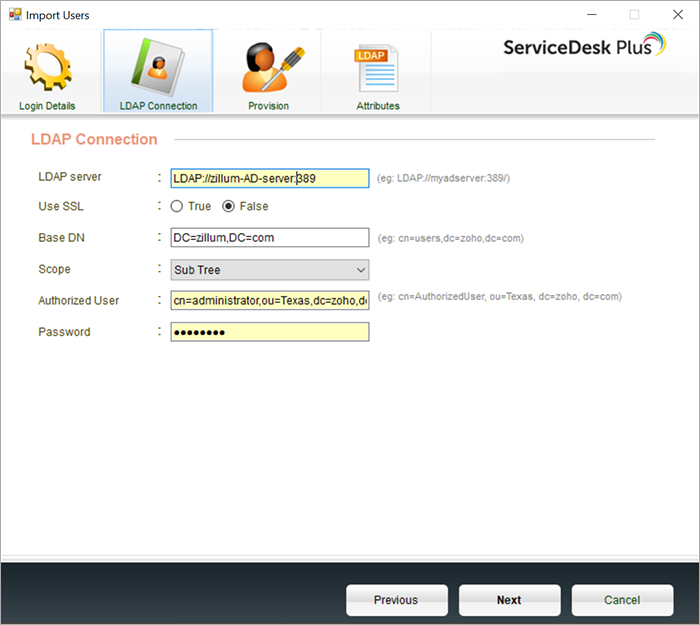Set Use SSL to True
Screen dimensions: 700x625
[177, 206]
